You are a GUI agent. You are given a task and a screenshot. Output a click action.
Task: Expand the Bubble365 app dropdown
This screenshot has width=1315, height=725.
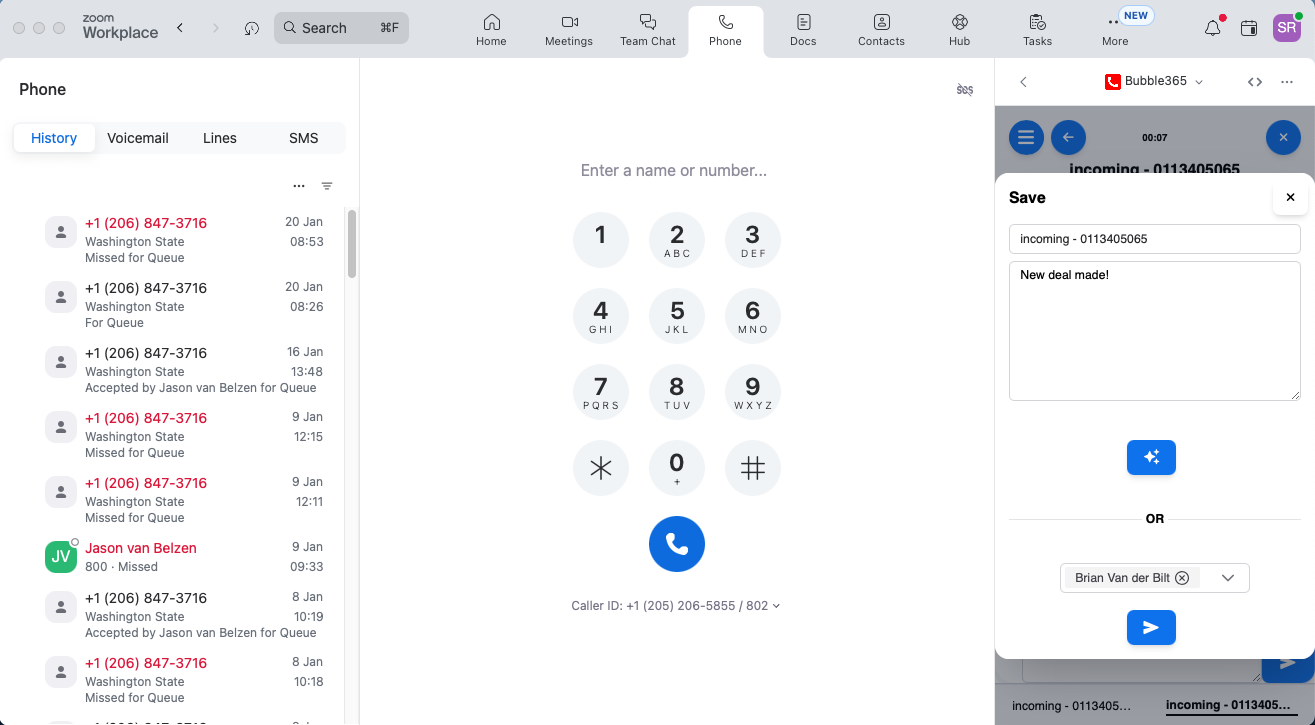tap(1198, 82)
